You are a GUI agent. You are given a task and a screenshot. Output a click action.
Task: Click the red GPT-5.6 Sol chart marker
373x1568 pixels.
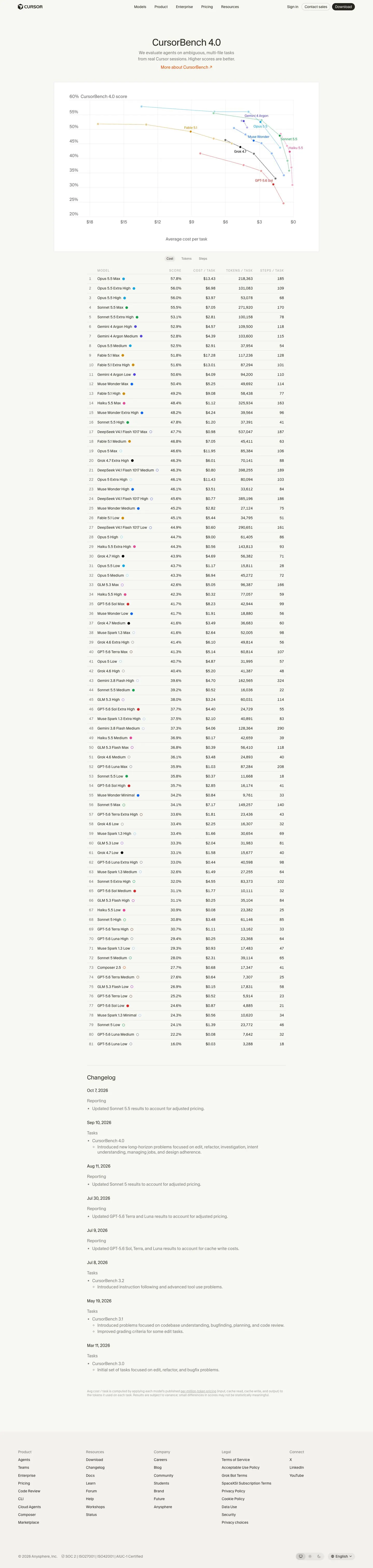pos(273,185)
